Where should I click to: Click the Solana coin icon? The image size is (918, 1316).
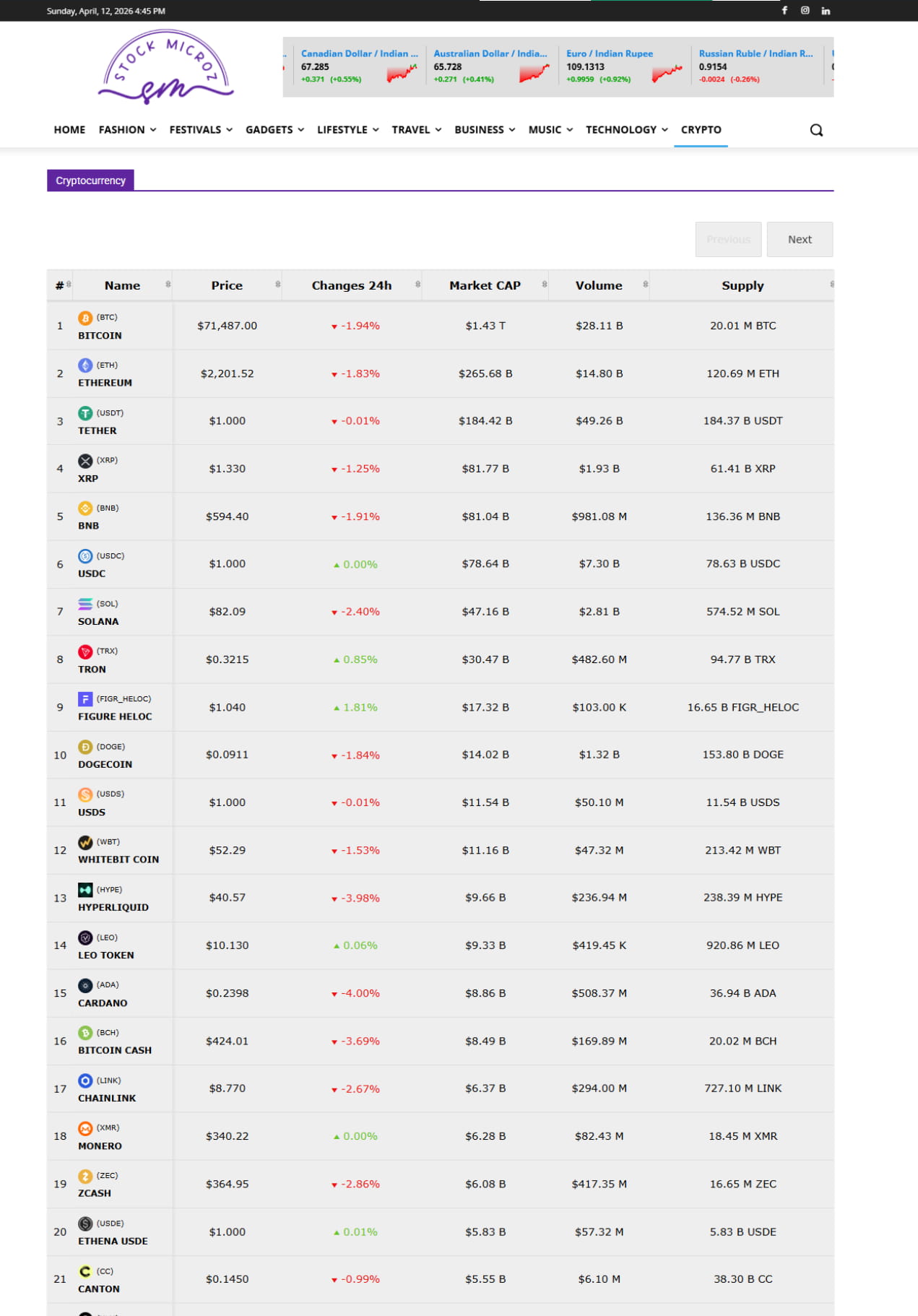(85, 604)
